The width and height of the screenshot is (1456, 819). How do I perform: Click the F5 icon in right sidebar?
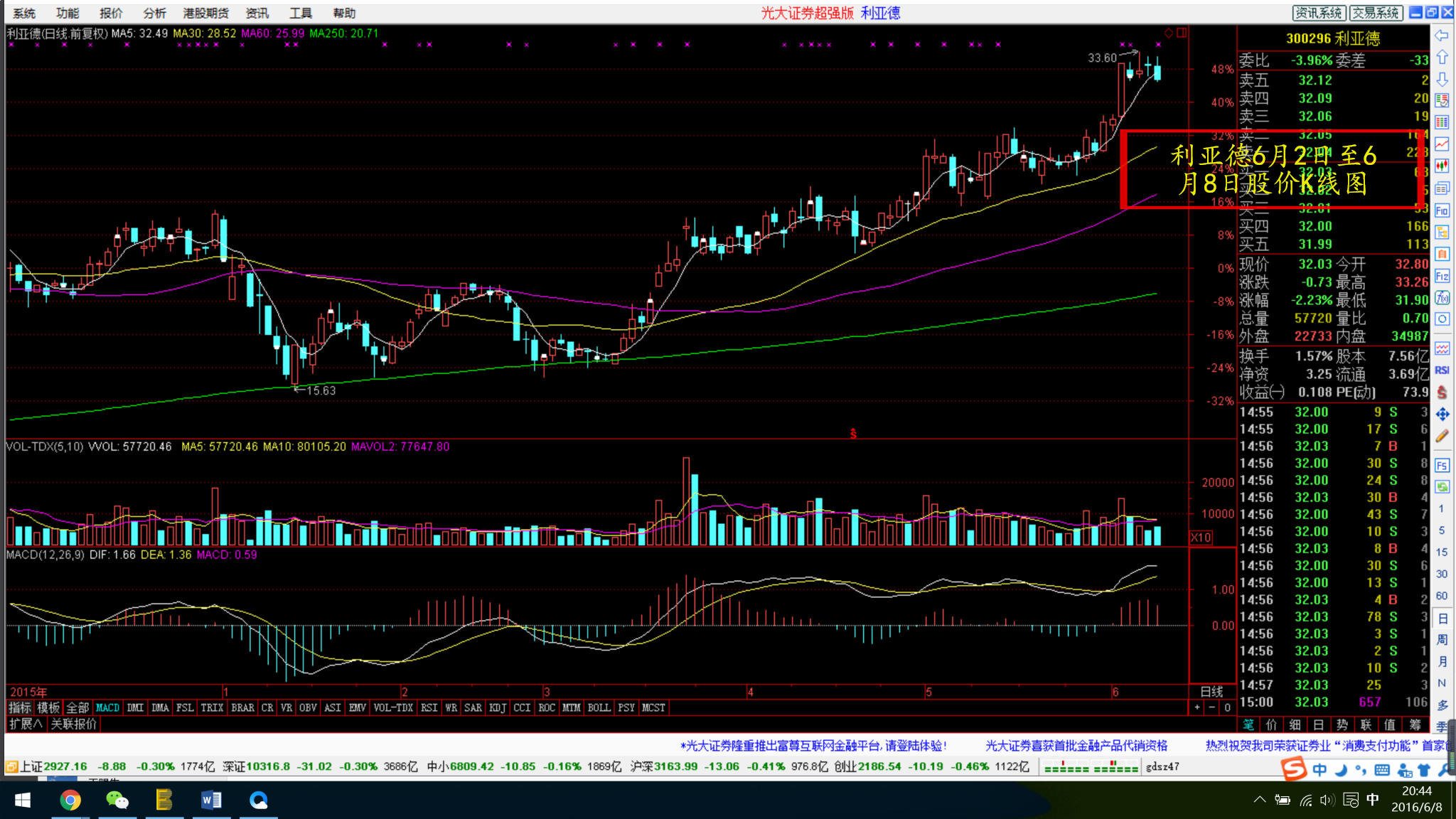click(x=1442, y=466)
